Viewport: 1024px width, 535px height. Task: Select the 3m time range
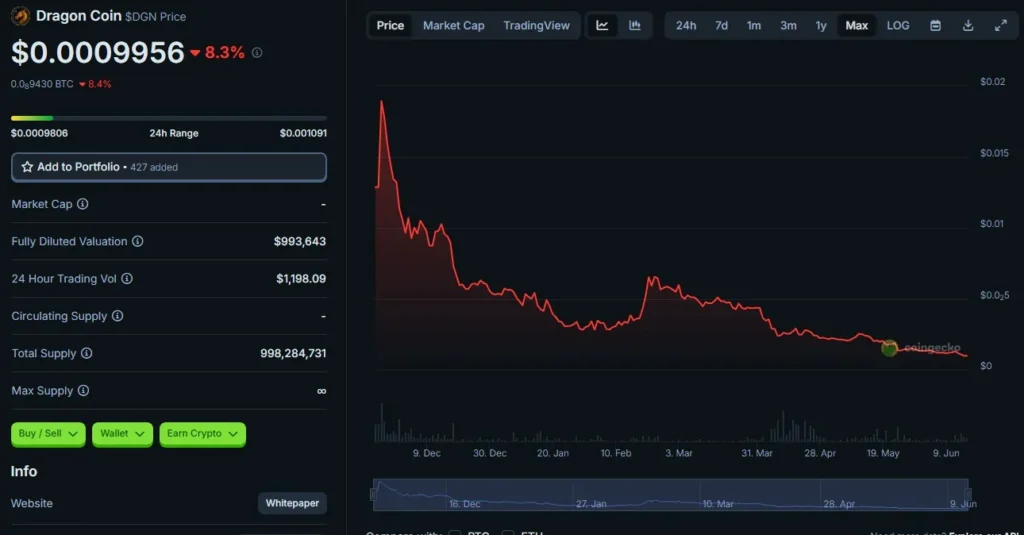tap(788, 25)
